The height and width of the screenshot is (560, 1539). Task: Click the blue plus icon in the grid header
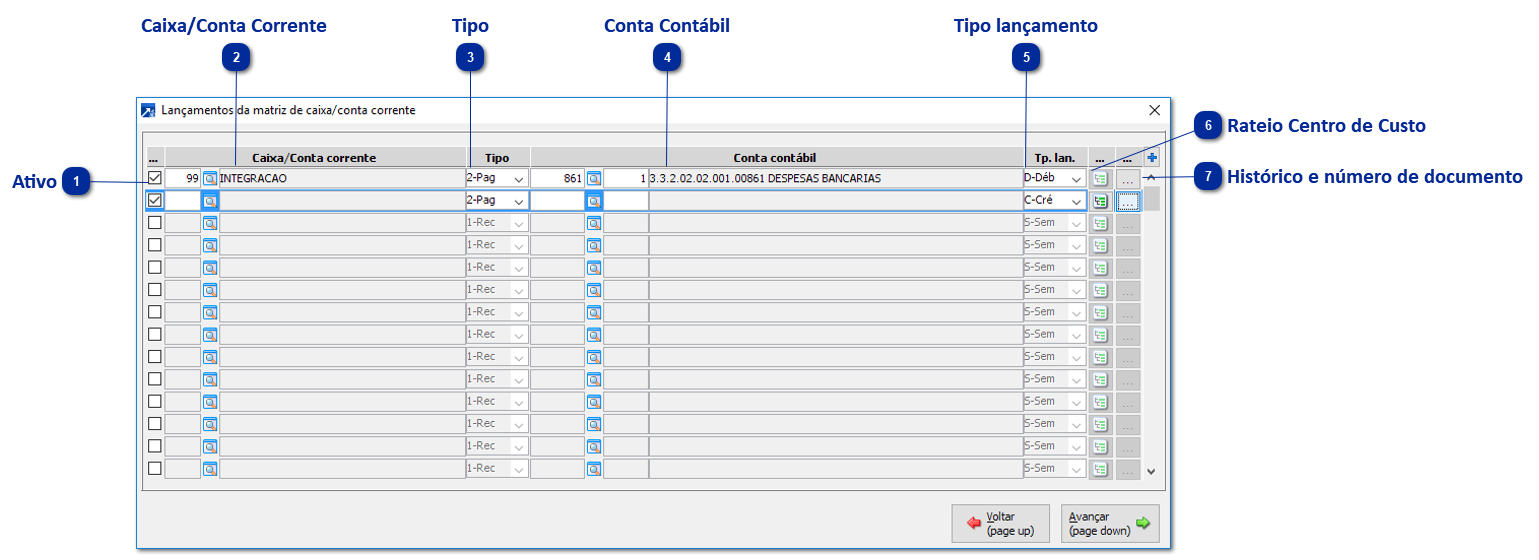[1152, 158]
